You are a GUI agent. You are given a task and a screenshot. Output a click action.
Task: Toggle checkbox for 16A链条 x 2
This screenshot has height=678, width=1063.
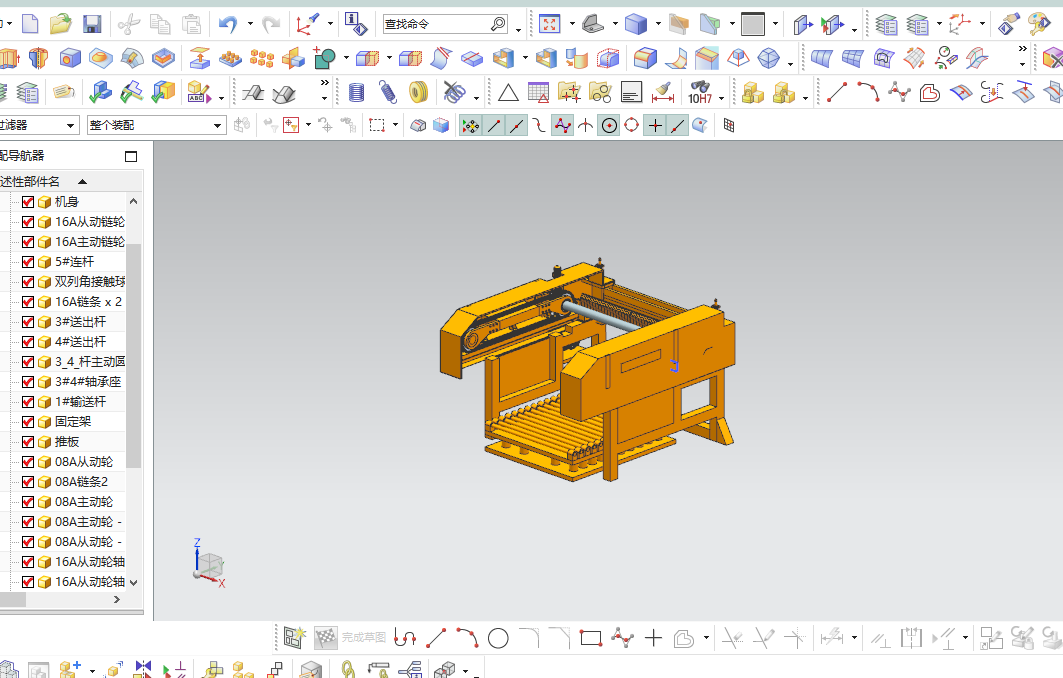click(x=28, y=302)
